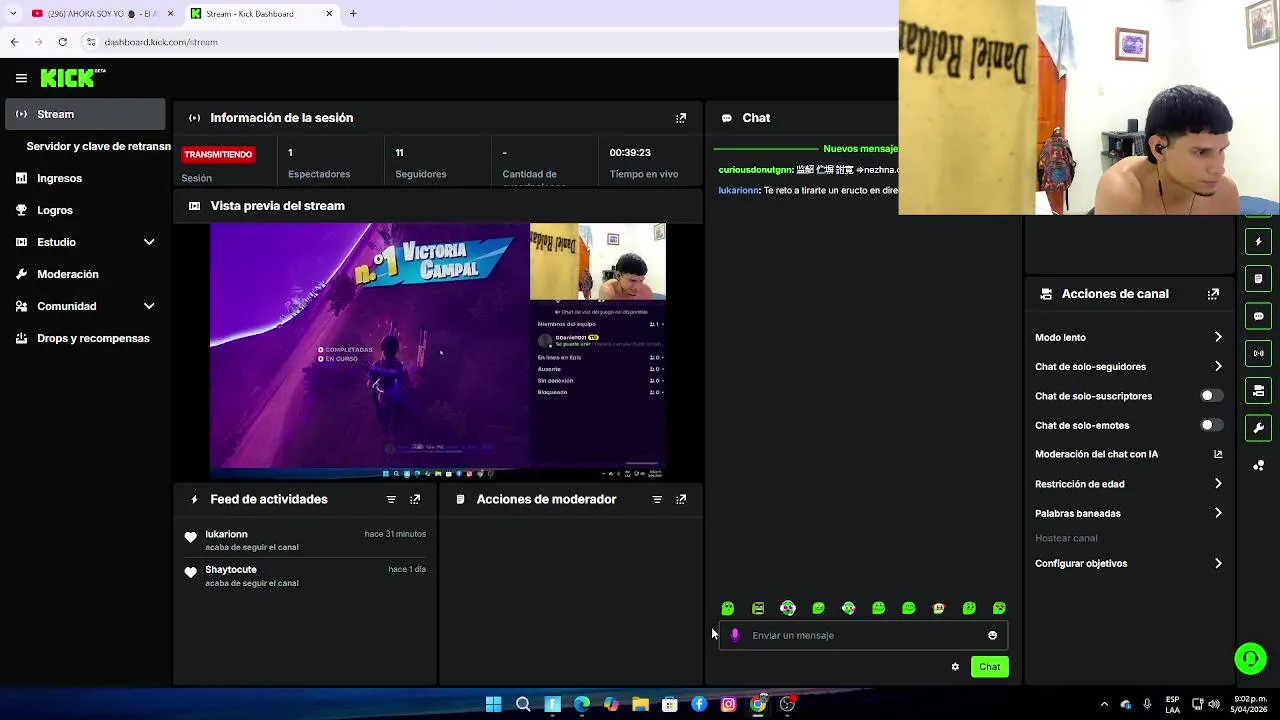Screen dimensions: 1280x720
Task: Click the Nuevos mensajes notice in chat
Action: pyautogui.click(x=860, y=148)
